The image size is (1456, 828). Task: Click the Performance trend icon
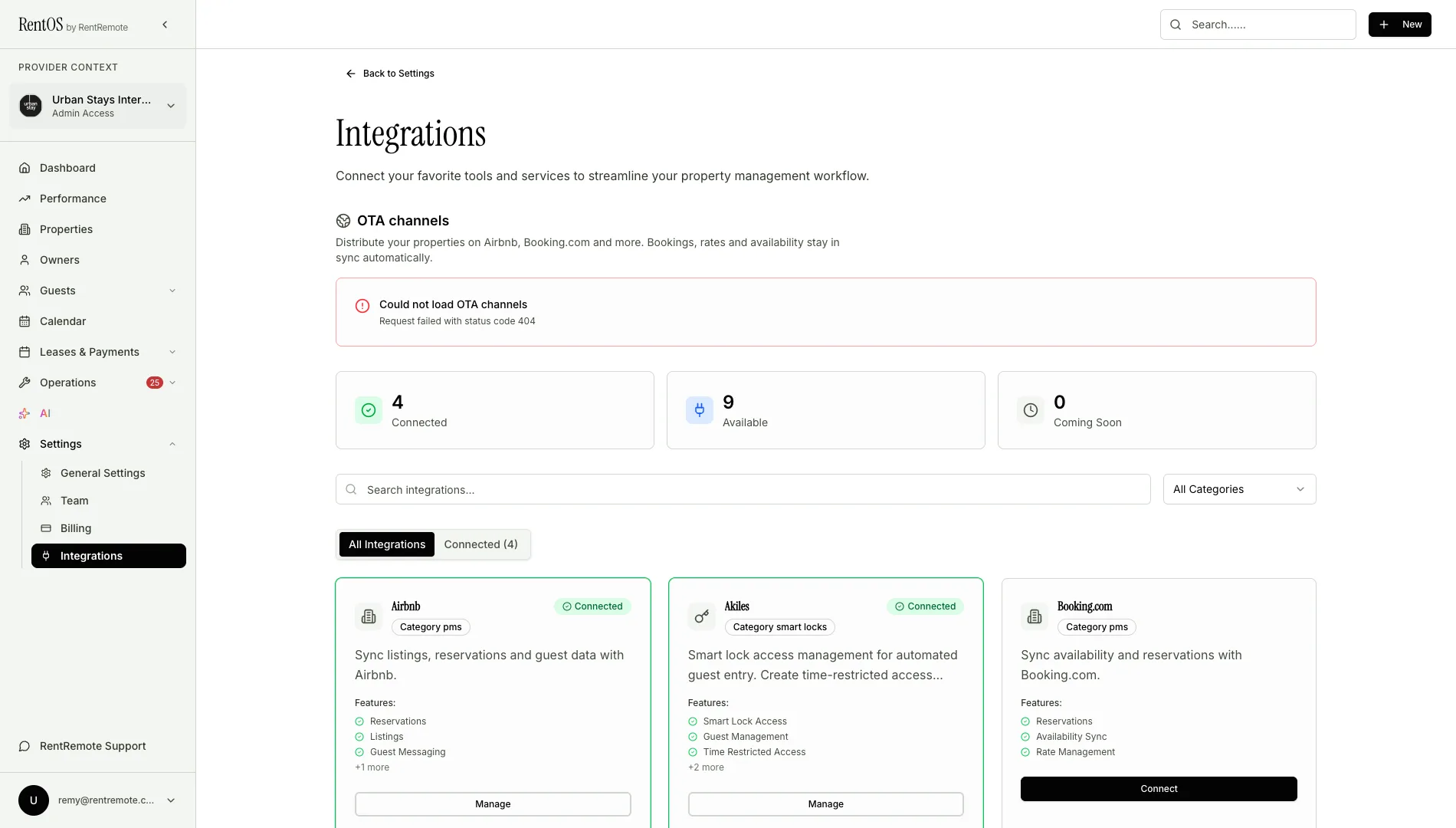(25, 199)
